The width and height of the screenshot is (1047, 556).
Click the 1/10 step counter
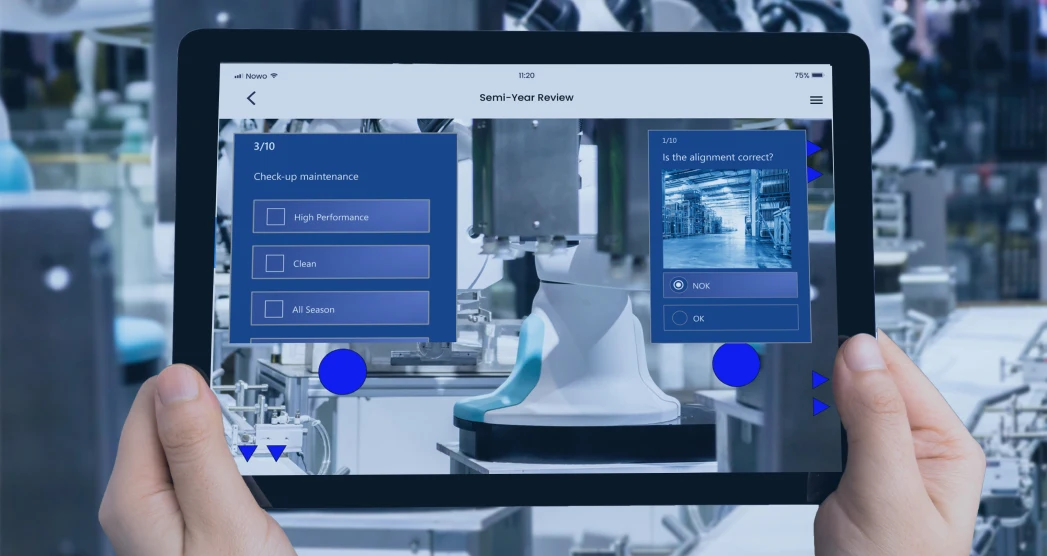(669, 140)
